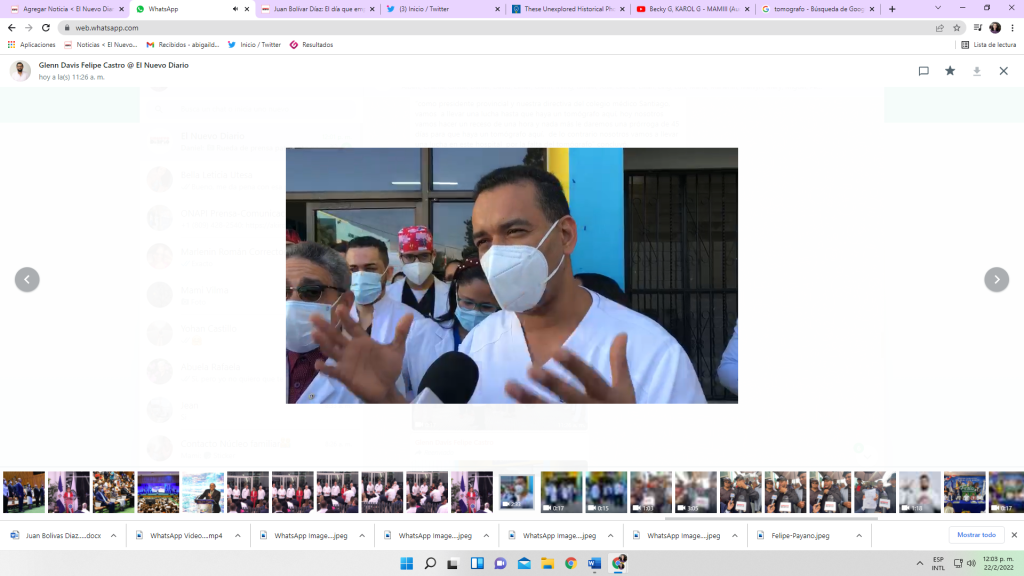Open Microsoft Word from taskbar
Viewport: 1024px width, 576px height.
click(x=594, y=563)
